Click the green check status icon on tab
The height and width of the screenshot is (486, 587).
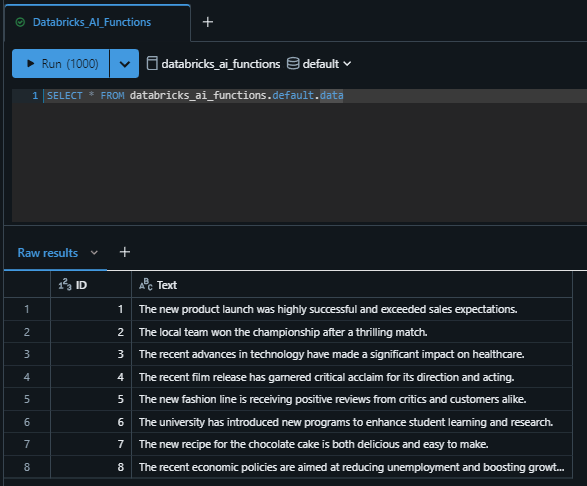pos(20,22)
